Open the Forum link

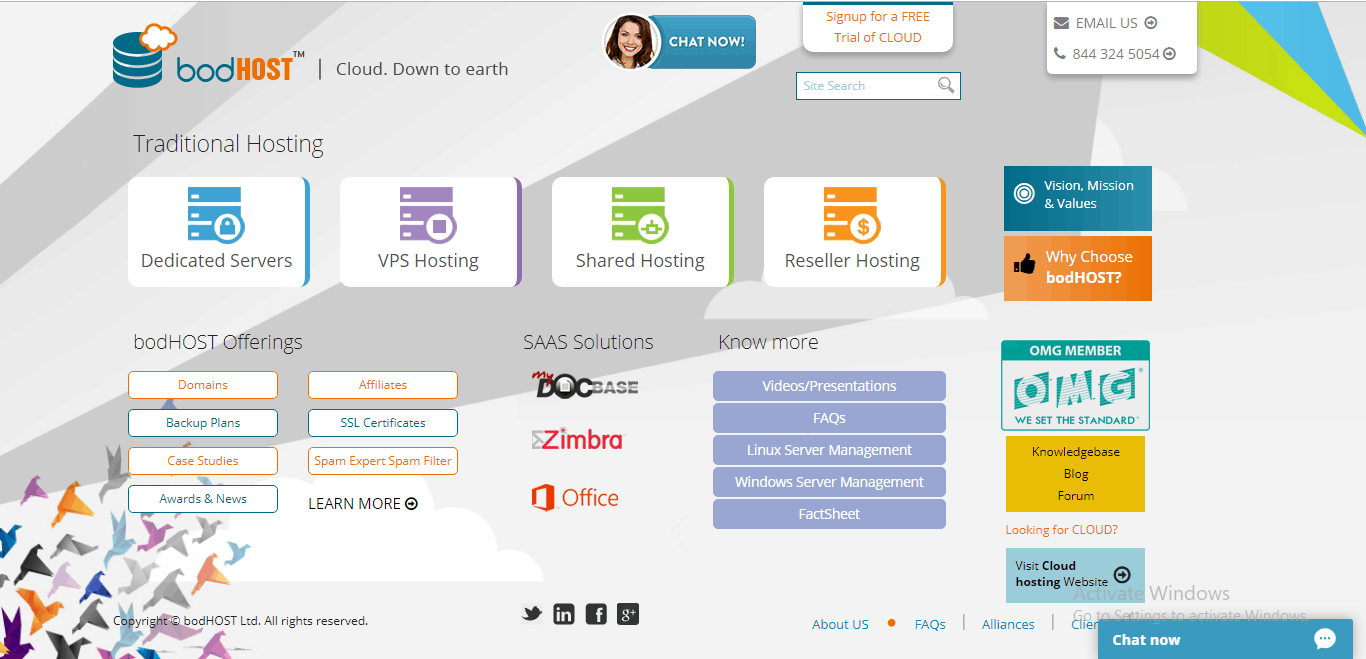[x=1076, y=496]
